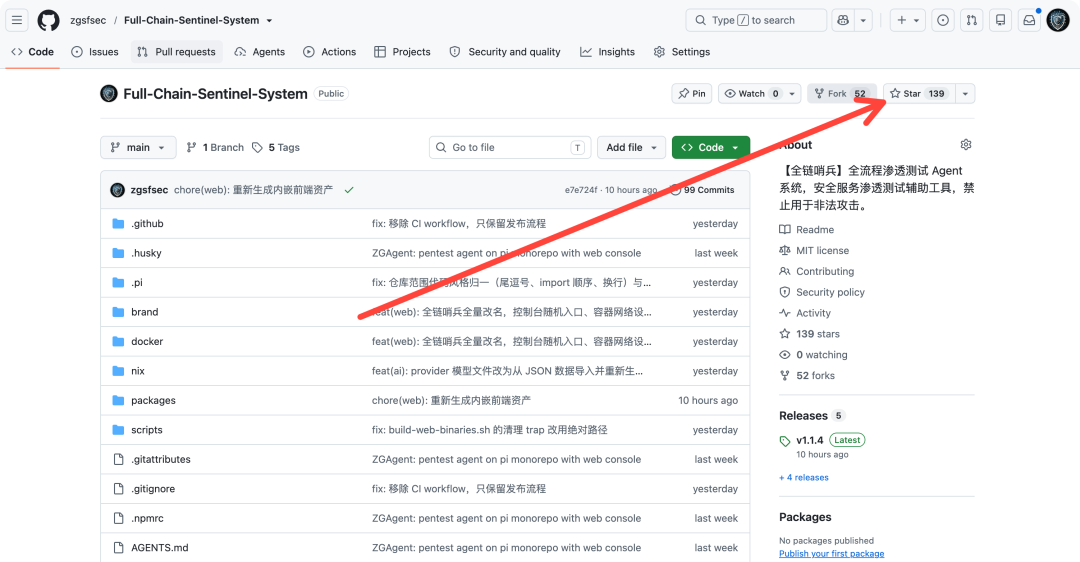Focus the Type / to search box

(756, 20)
